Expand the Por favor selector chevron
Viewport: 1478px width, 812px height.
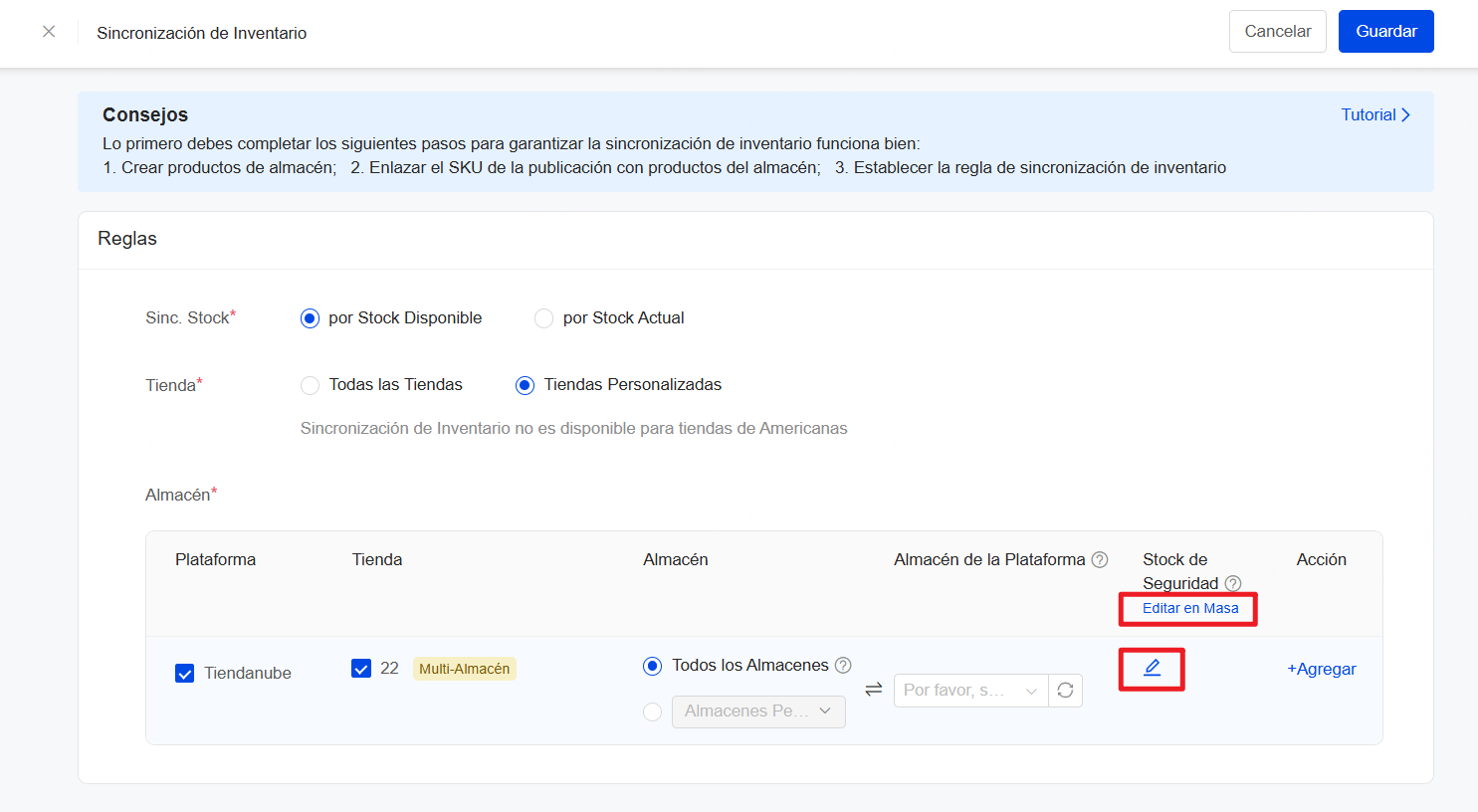[1032, 690]
